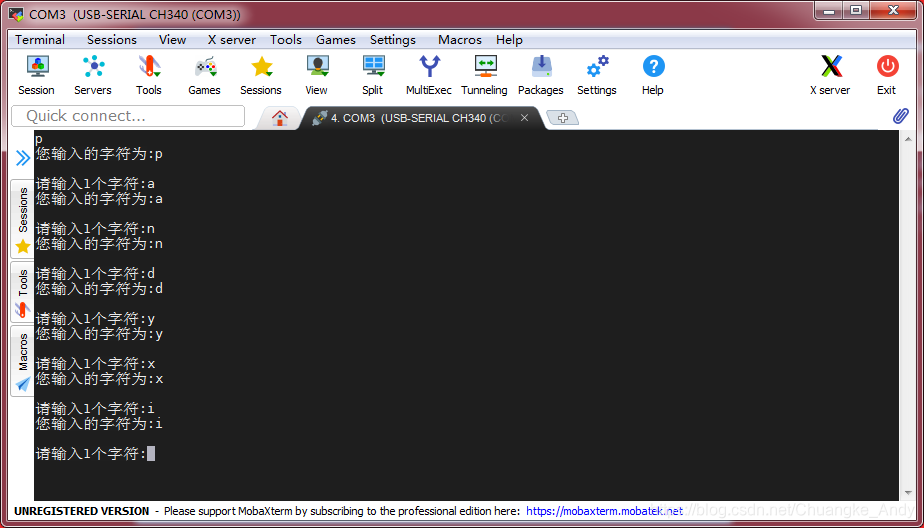Open the Settings menu in menu bar
Screen dimensions: 924x528
coord(393,39)
